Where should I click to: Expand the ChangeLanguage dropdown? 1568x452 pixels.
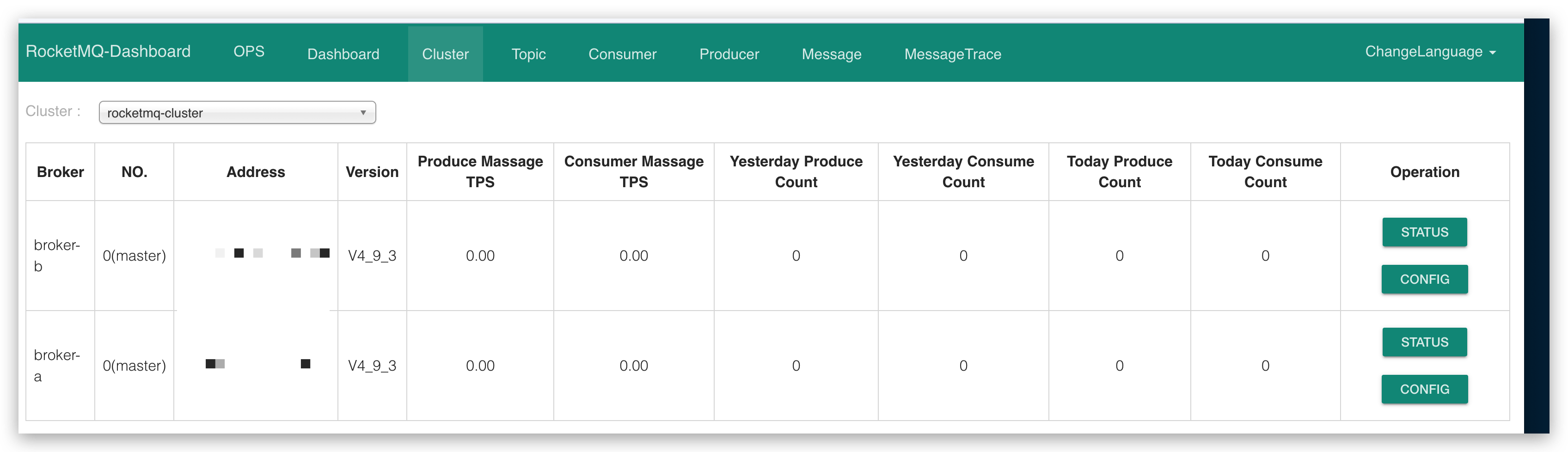tap(1430, 52)
